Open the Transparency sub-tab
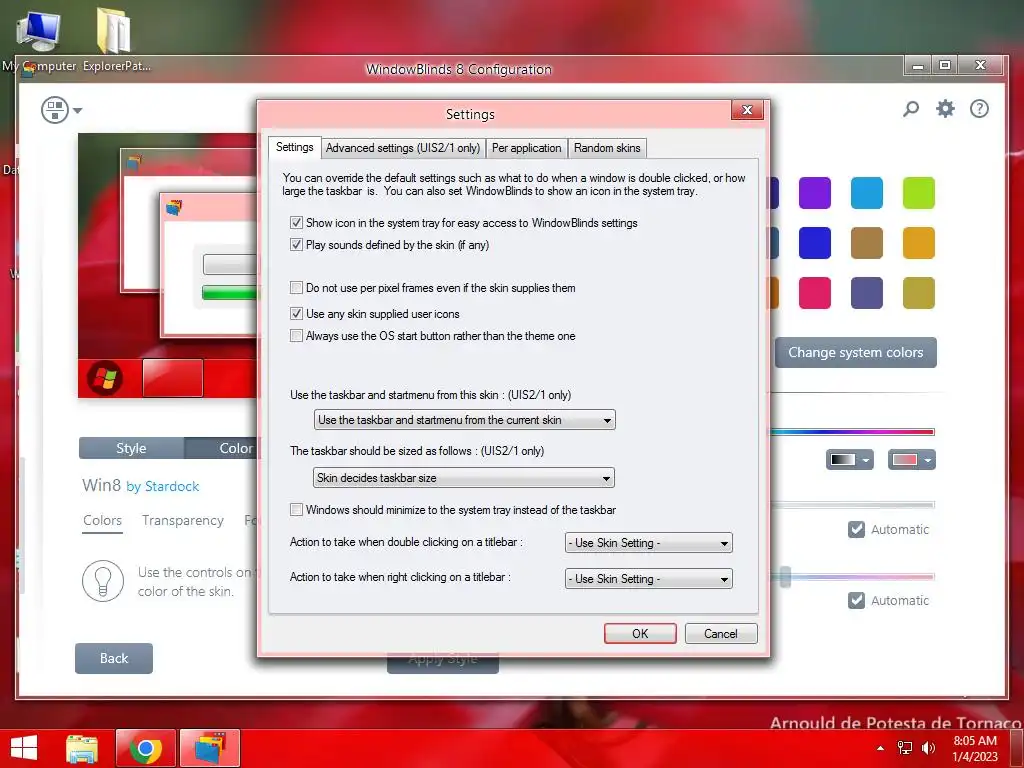 [183, 520]
